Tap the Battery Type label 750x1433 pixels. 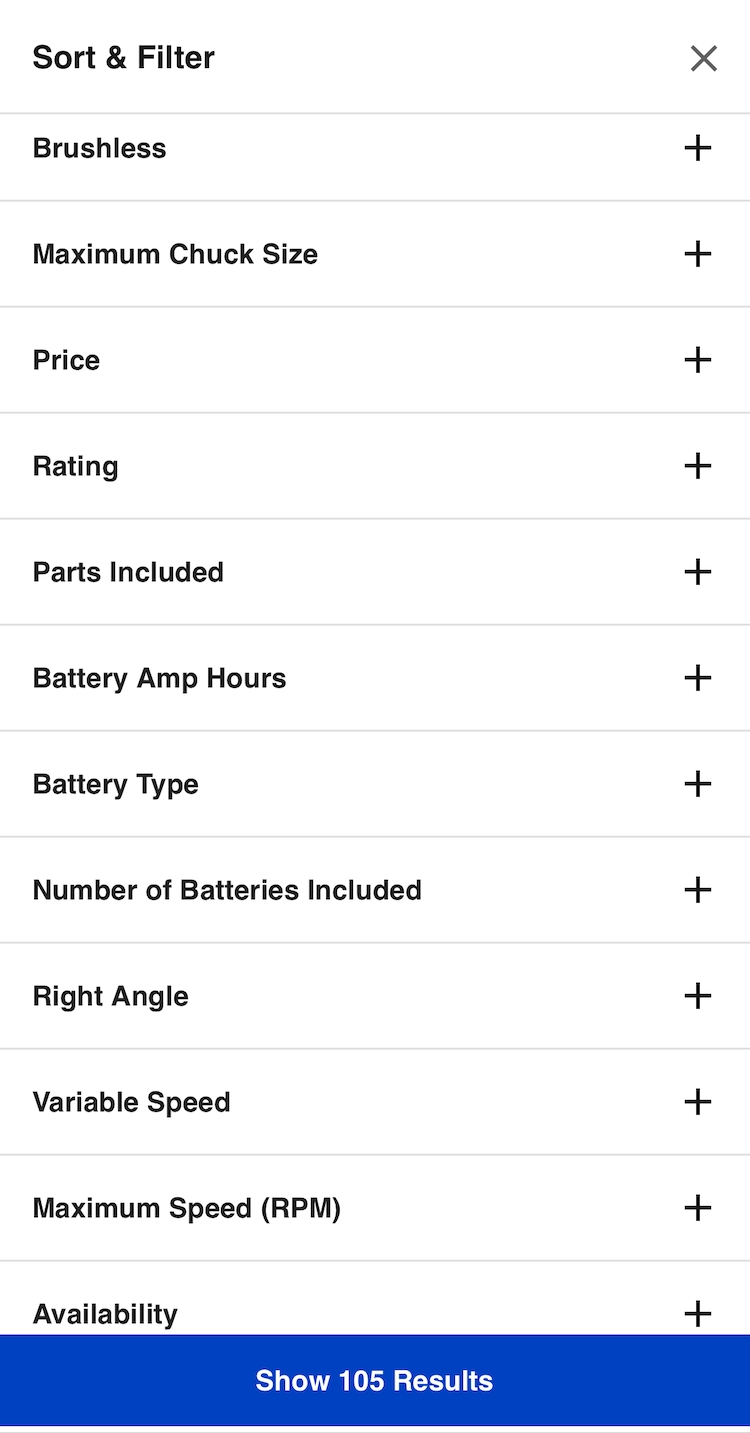pyautogui.click(x=115, y=784)
